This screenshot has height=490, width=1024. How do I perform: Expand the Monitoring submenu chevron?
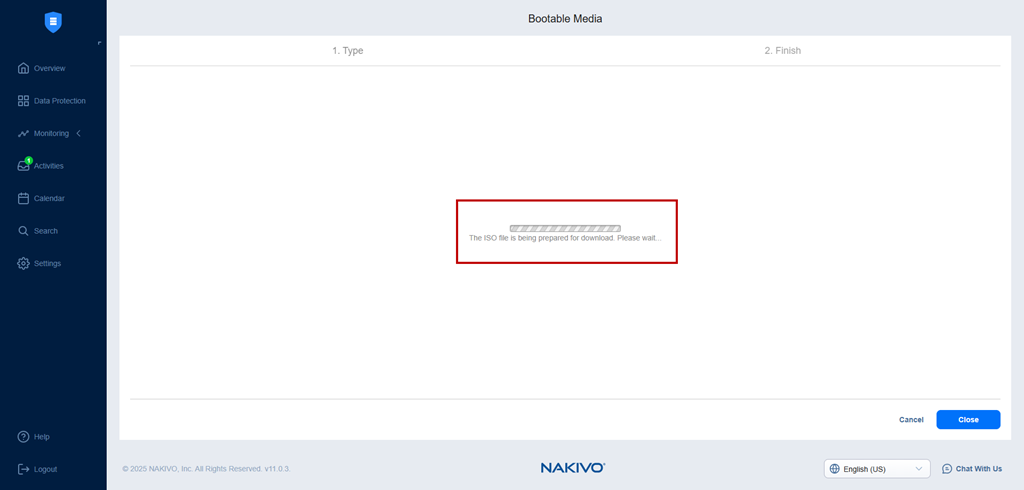click(x=78, y=133)
